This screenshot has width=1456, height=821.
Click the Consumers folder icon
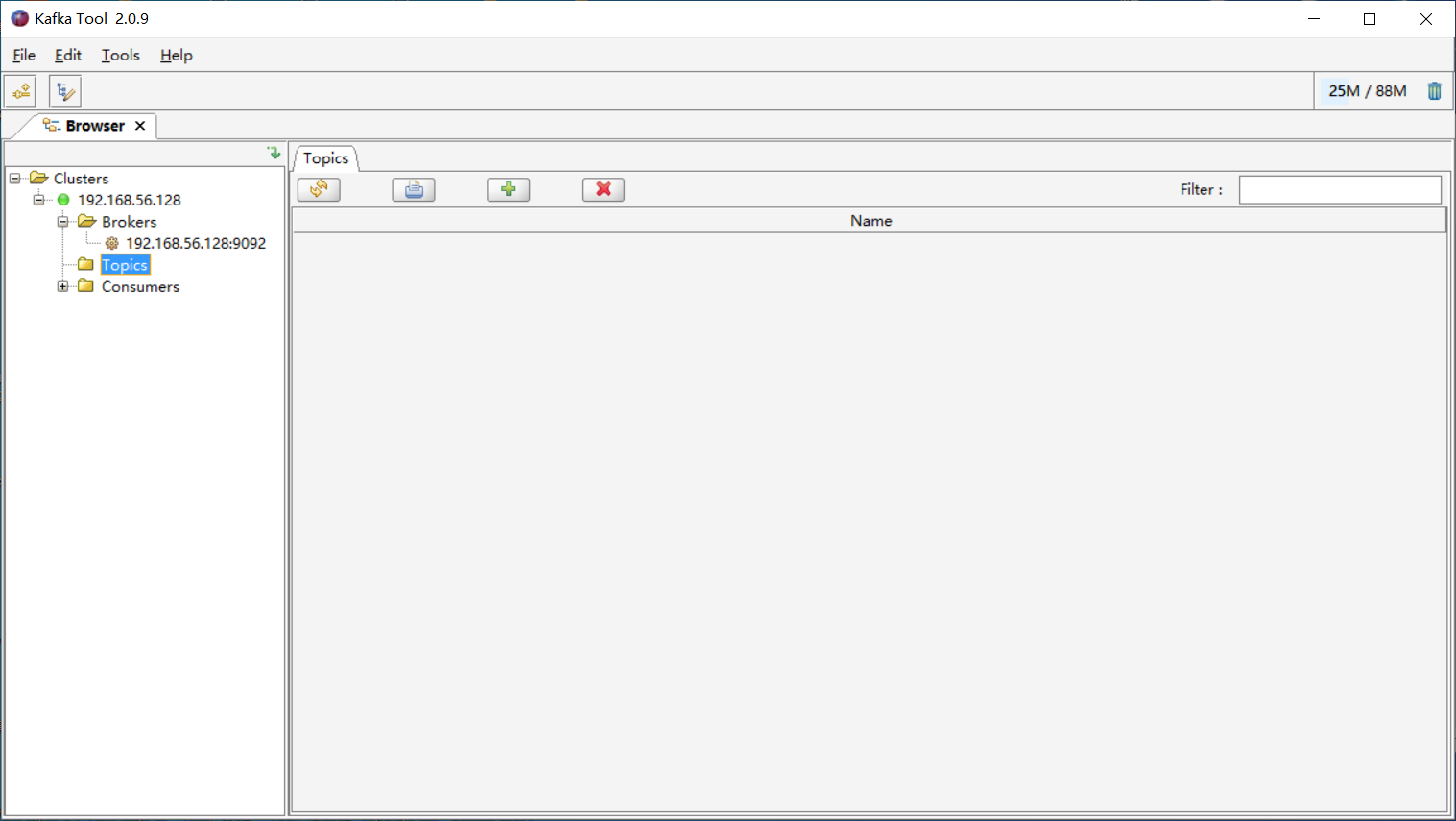click(x=86, y=286)
